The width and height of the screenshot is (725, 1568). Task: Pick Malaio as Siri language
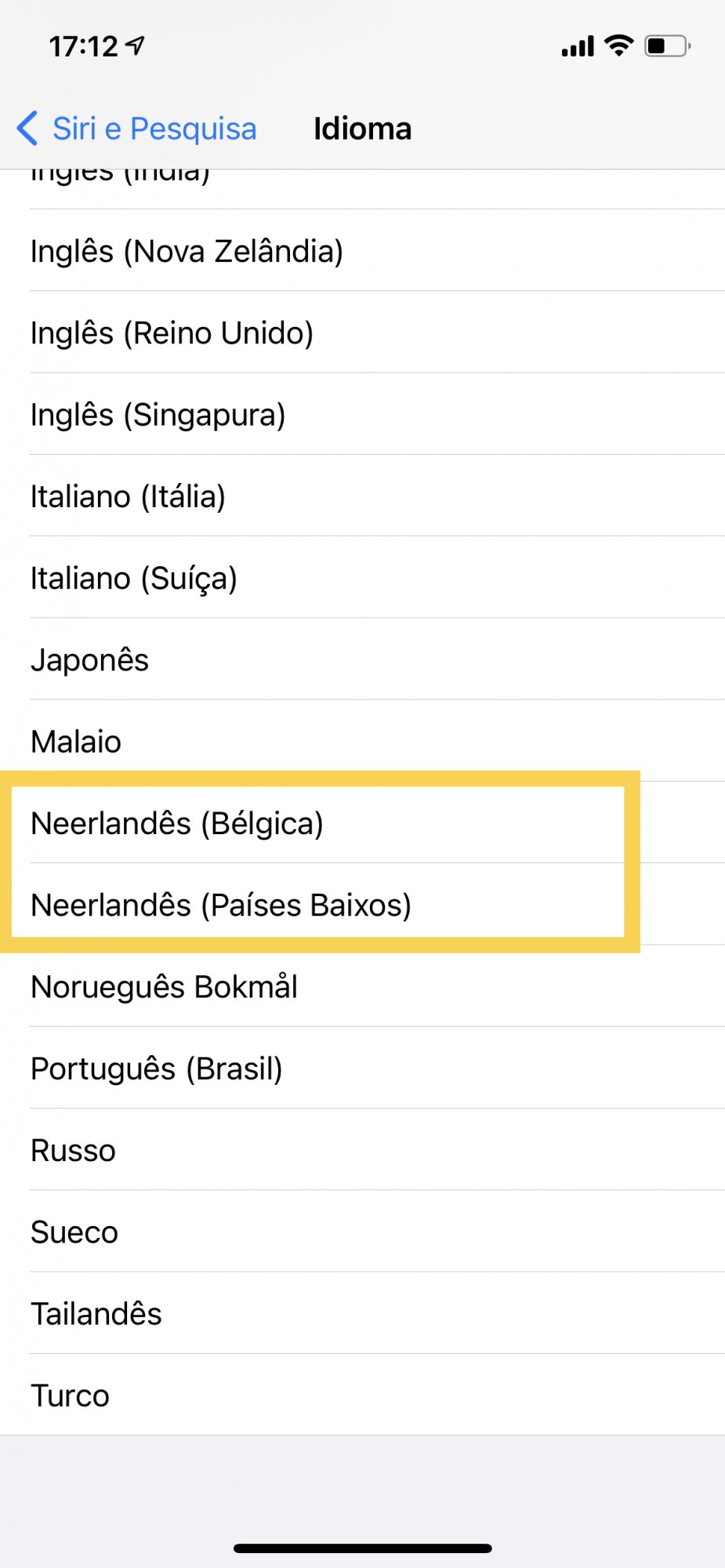pos(76,741)
